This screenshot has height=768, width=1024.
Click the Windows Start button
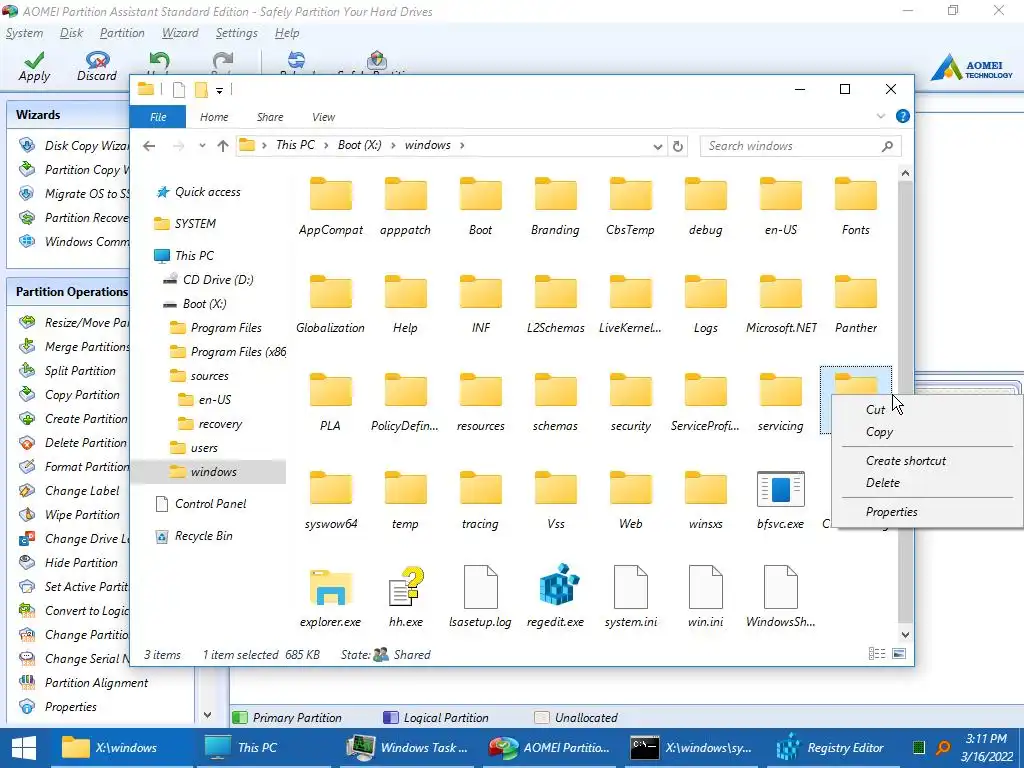coord(24,748)
